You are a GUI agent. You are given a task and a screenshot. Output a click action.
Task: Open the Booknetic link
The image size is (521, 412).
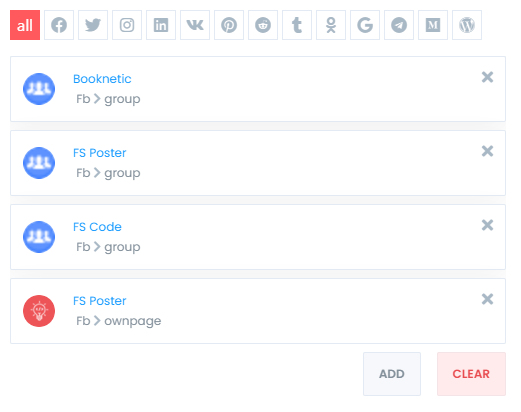click(102, 79)
